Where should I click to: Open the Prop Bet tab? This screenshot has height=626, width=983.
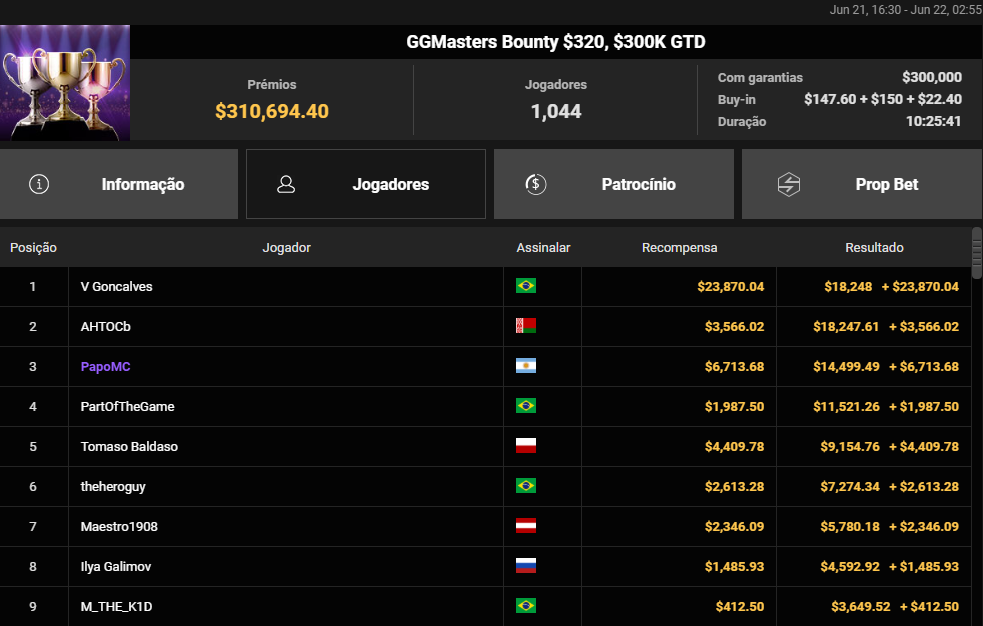pyautogui.click(x=862, y=184)
